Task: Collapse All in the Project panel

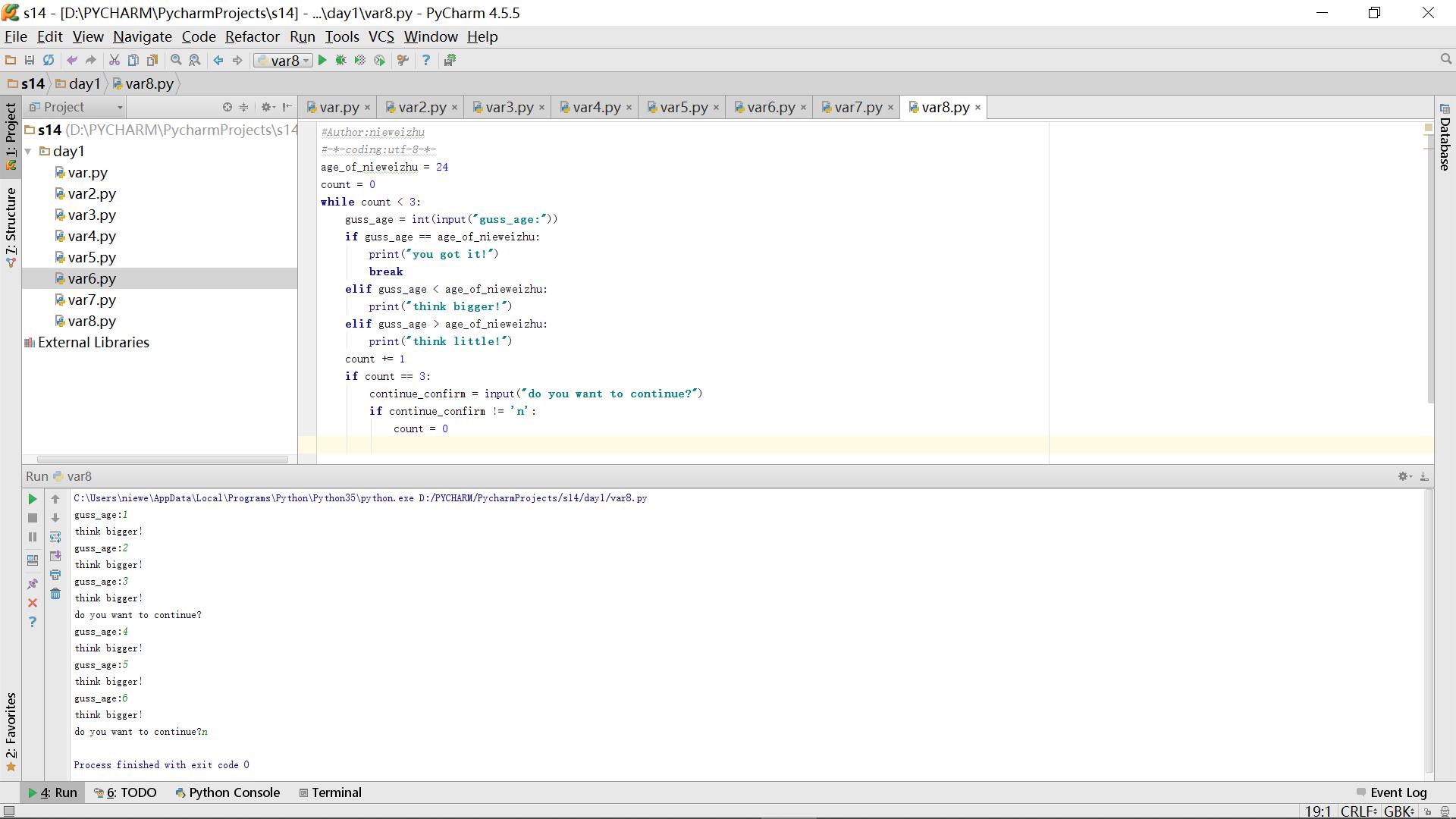Action: 244,107
